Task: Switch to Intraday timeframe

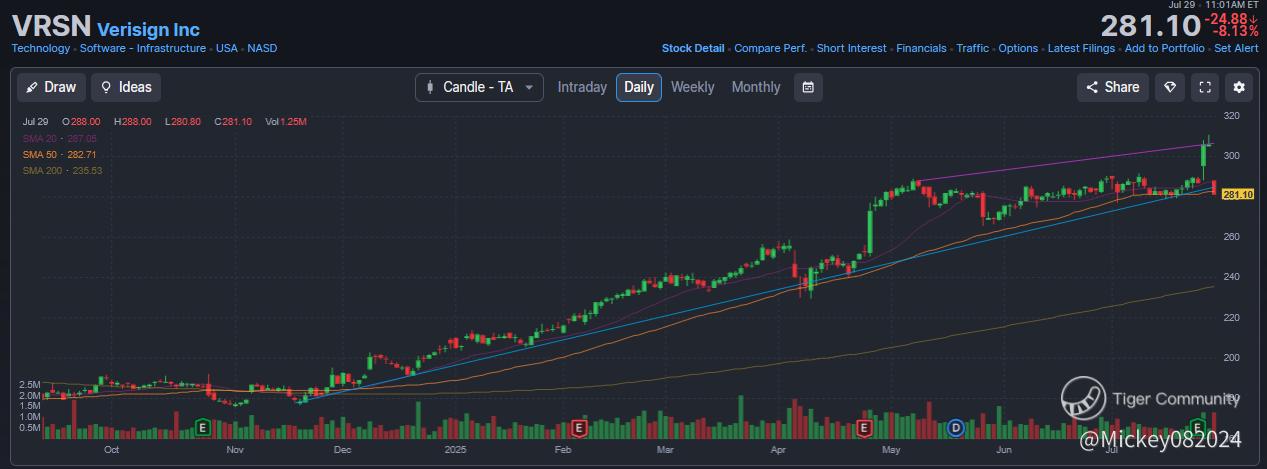Action: tap(582, 87)
